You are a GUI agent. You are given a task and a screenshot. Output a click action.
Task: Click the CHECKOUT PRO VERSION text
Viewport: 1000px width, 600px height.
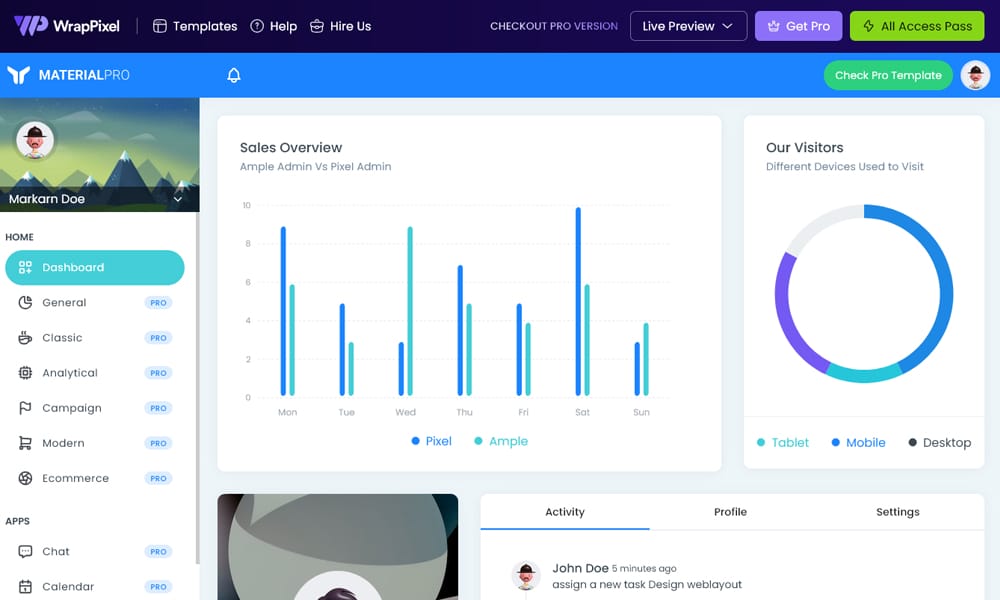(554, 26)
